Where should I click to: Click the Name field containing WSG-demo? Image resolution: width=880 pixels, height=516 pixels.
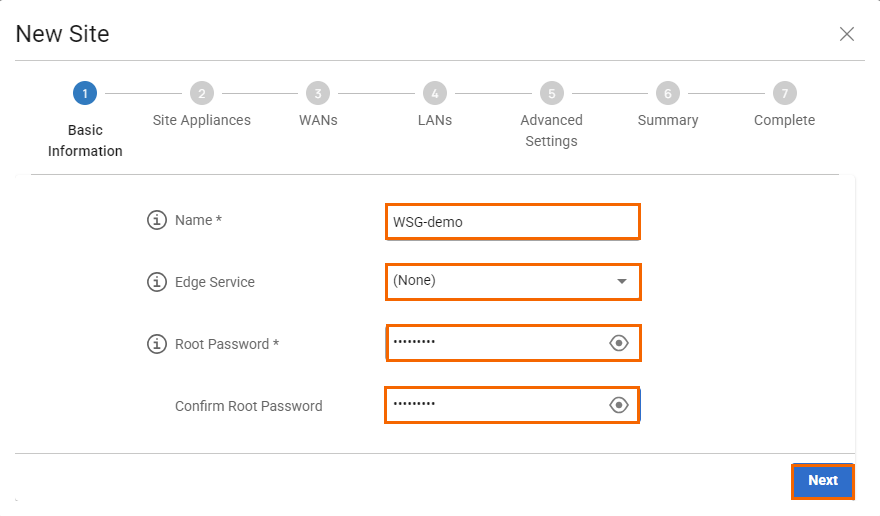click(510, 222)
